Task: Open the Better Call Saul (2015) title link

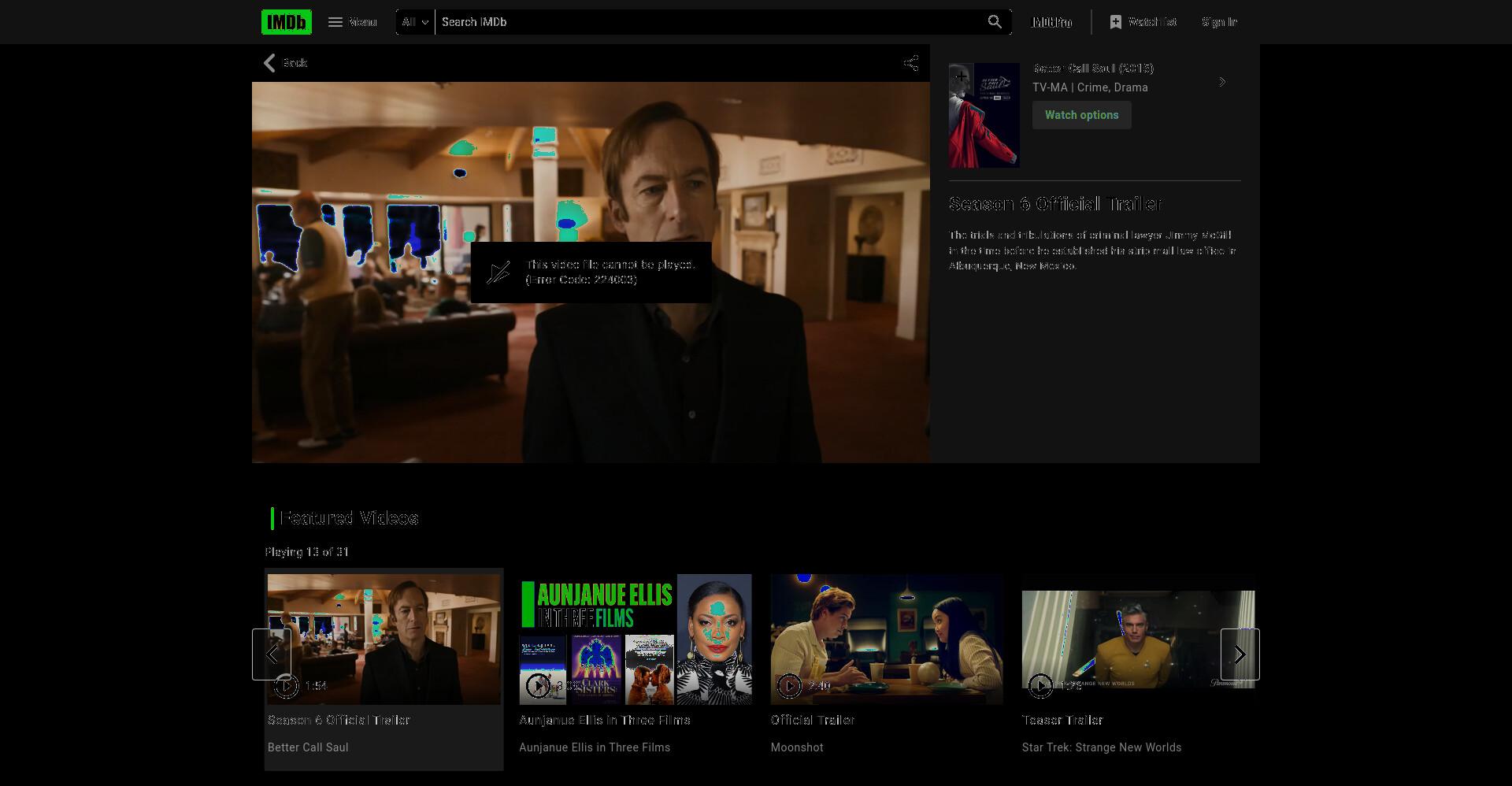Action: [x=1093, y=69]
